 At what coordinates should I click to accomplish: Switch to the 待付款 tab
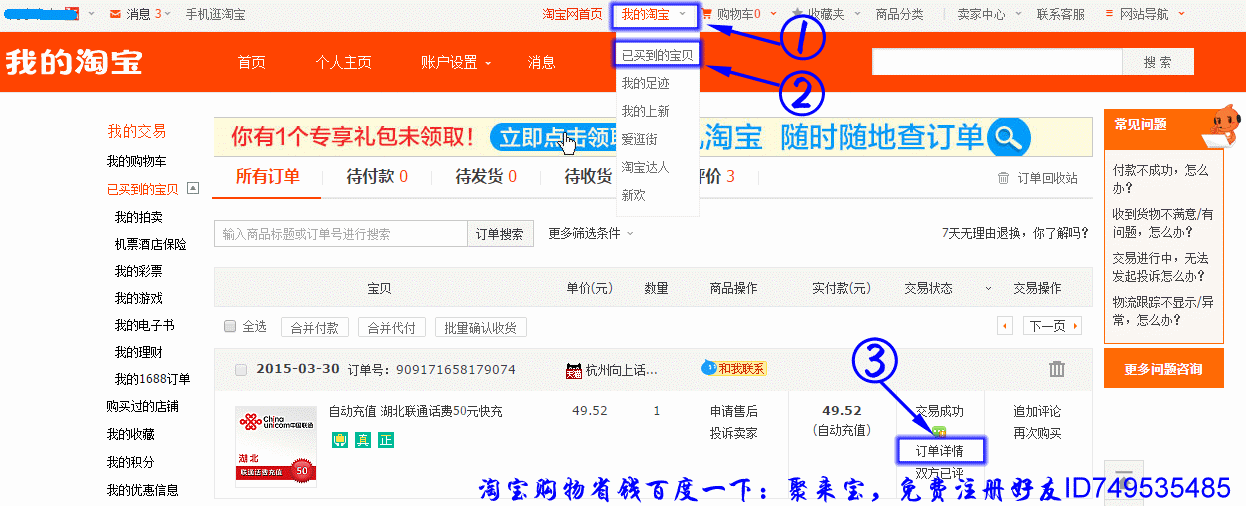click(x=377, y=177)
